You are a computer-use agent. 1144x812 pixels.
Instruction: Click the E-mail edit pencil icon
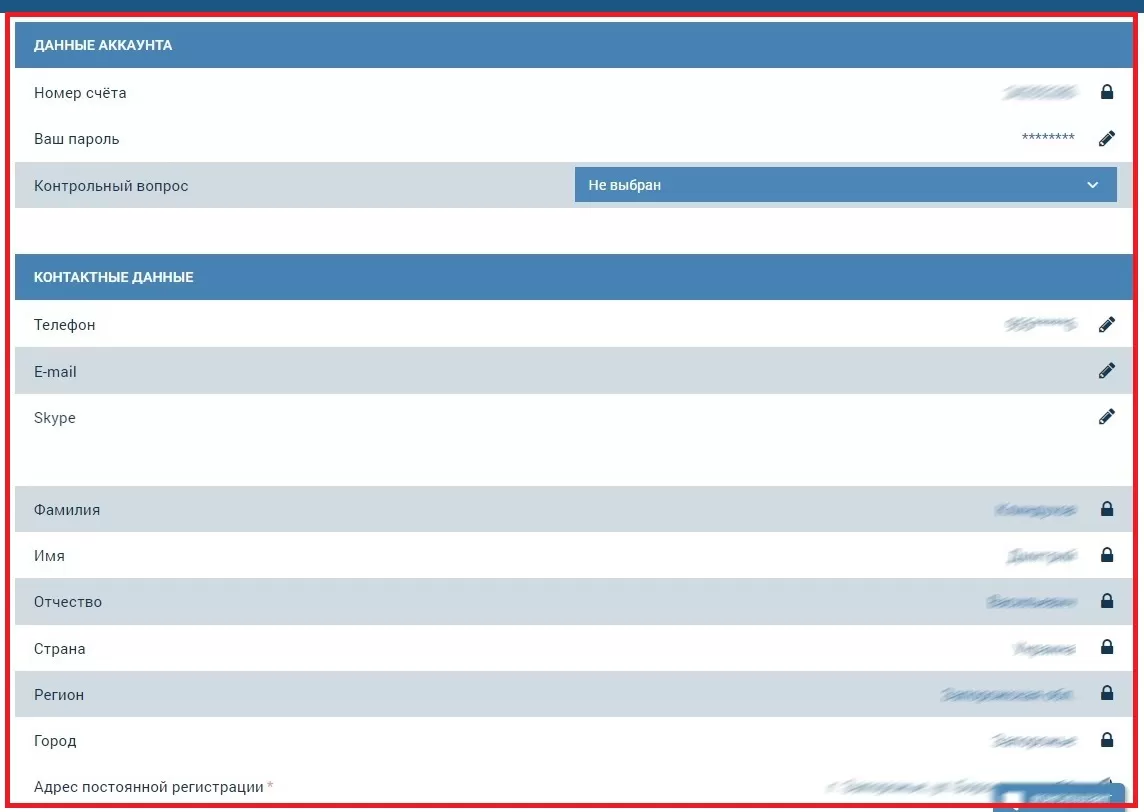point(1106,371)
